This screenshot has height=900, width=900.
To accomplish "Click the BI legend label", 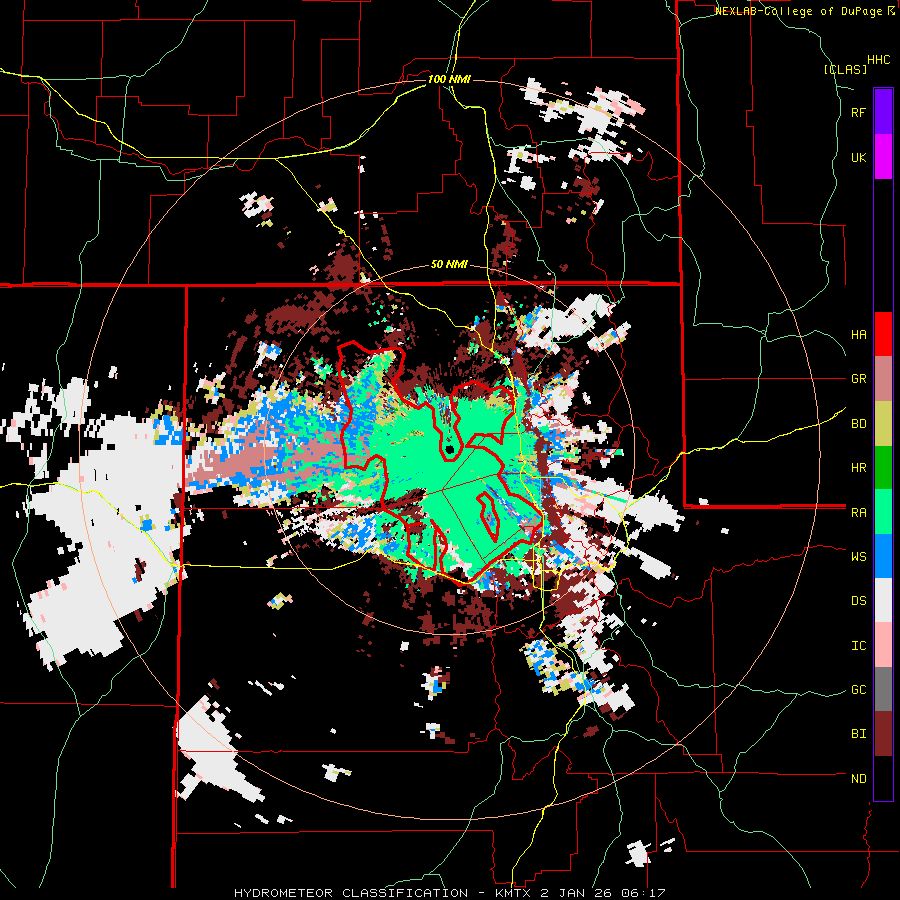I will (858, 734).
